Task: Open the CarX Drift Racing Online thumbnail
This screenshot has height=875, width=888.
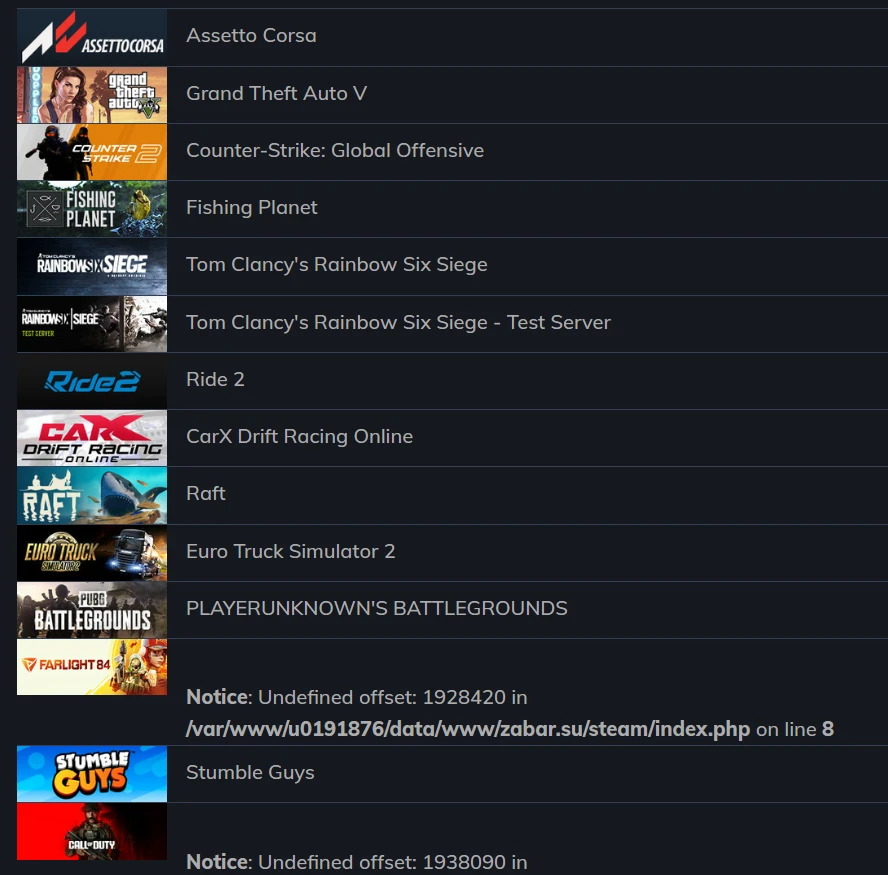Action: click(x=92, y=438)
